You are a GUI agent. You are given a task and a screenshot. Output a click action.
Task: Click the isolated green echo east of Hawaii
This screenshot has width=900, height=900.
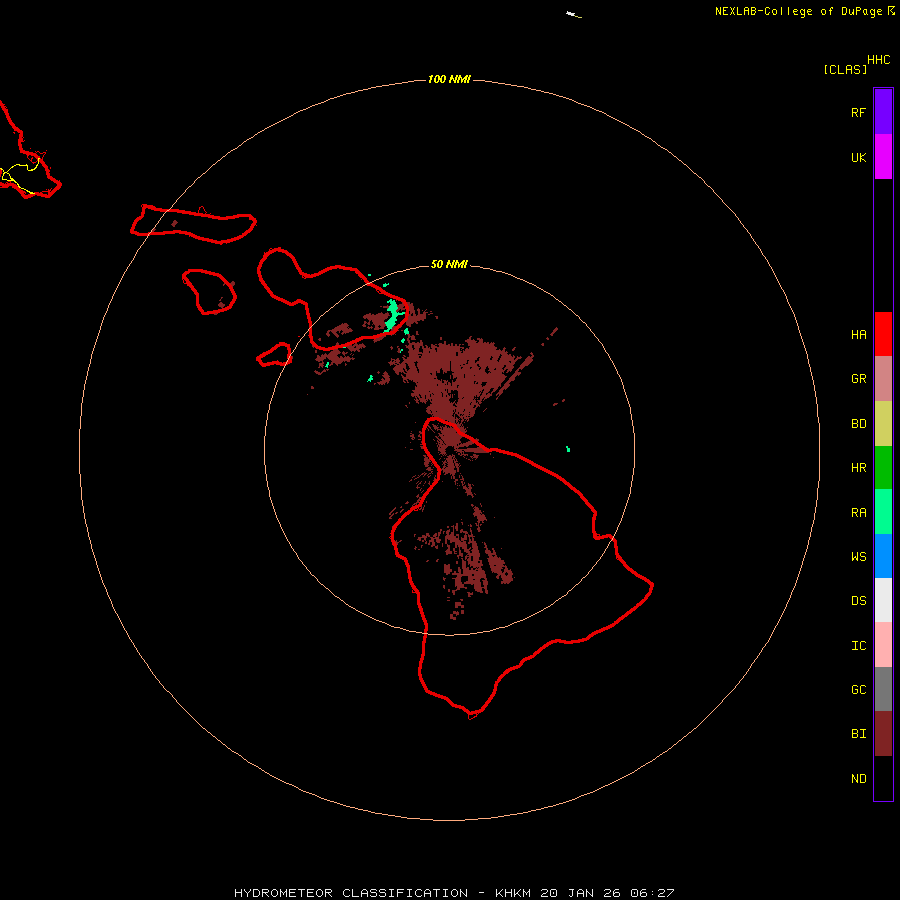coord(568,449)
